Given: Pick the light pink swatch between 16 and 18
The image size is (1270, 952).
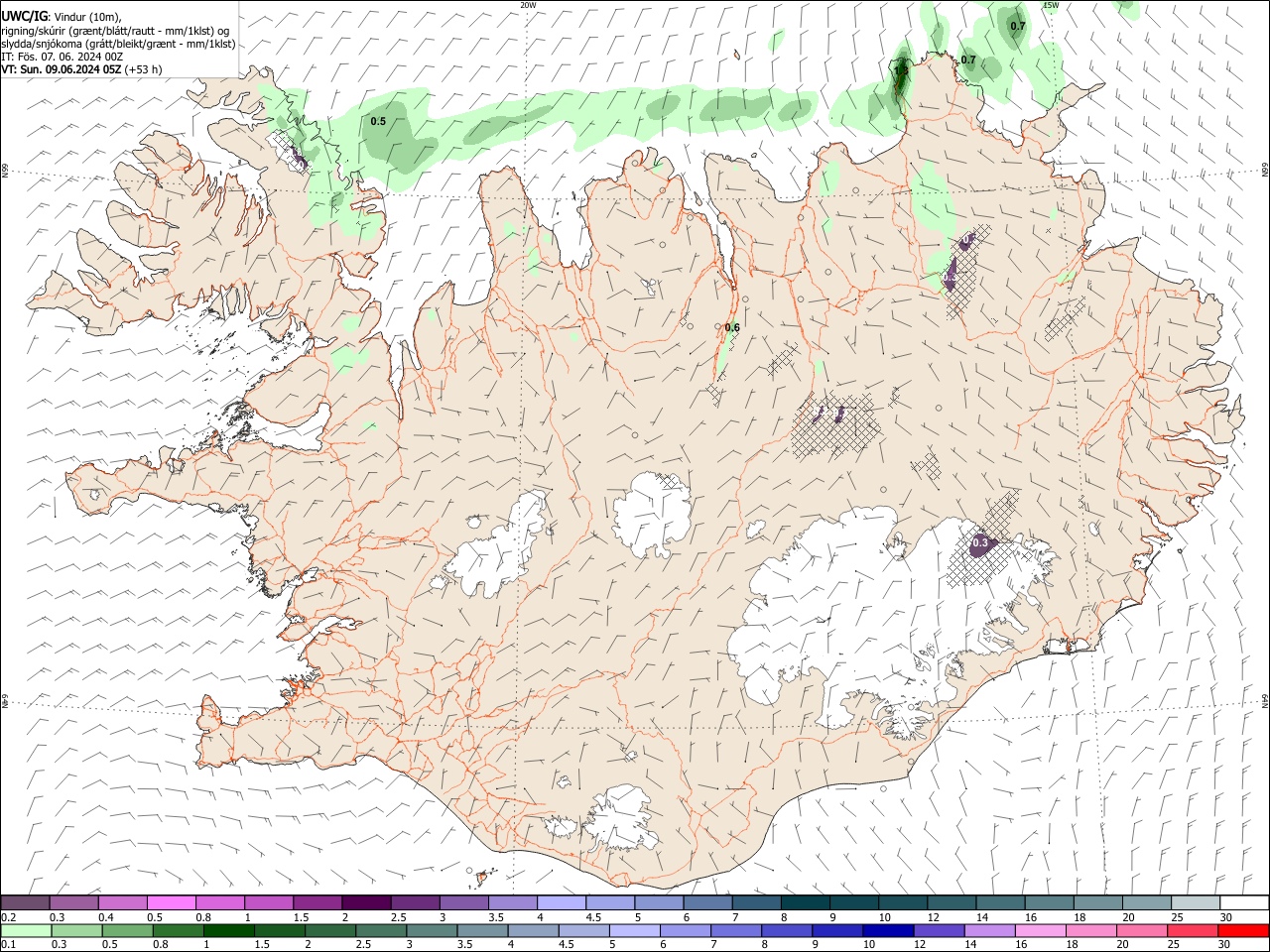Looking at the screenshot, I should pos(1040,931).
